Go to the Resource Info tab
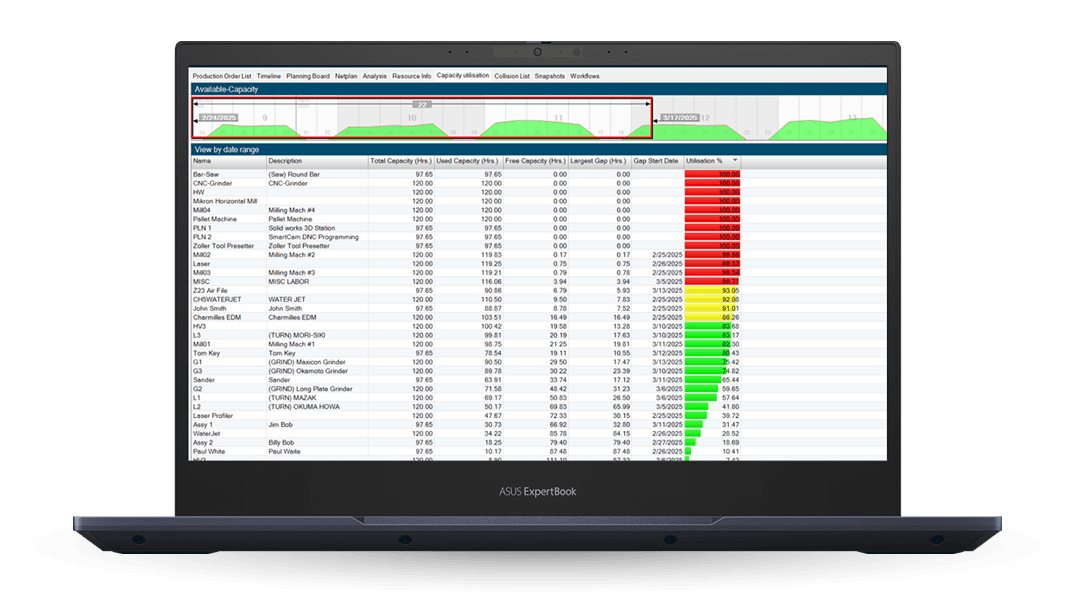The height and width of the screenshot is (595, 1075). click(411, 76)
